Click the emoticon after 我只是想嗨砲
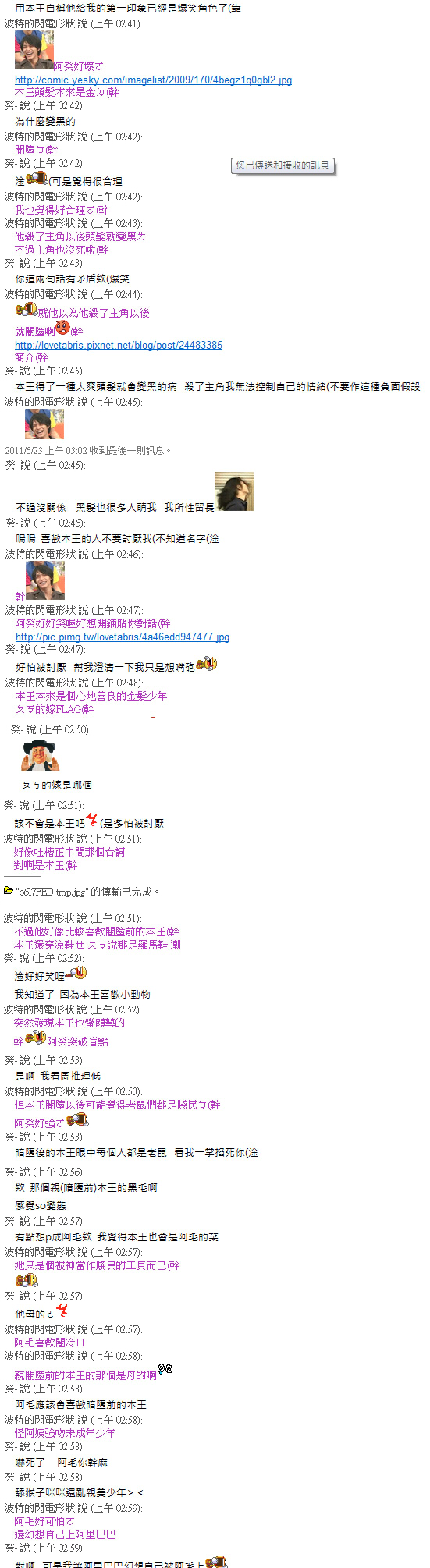 (206, 664)
